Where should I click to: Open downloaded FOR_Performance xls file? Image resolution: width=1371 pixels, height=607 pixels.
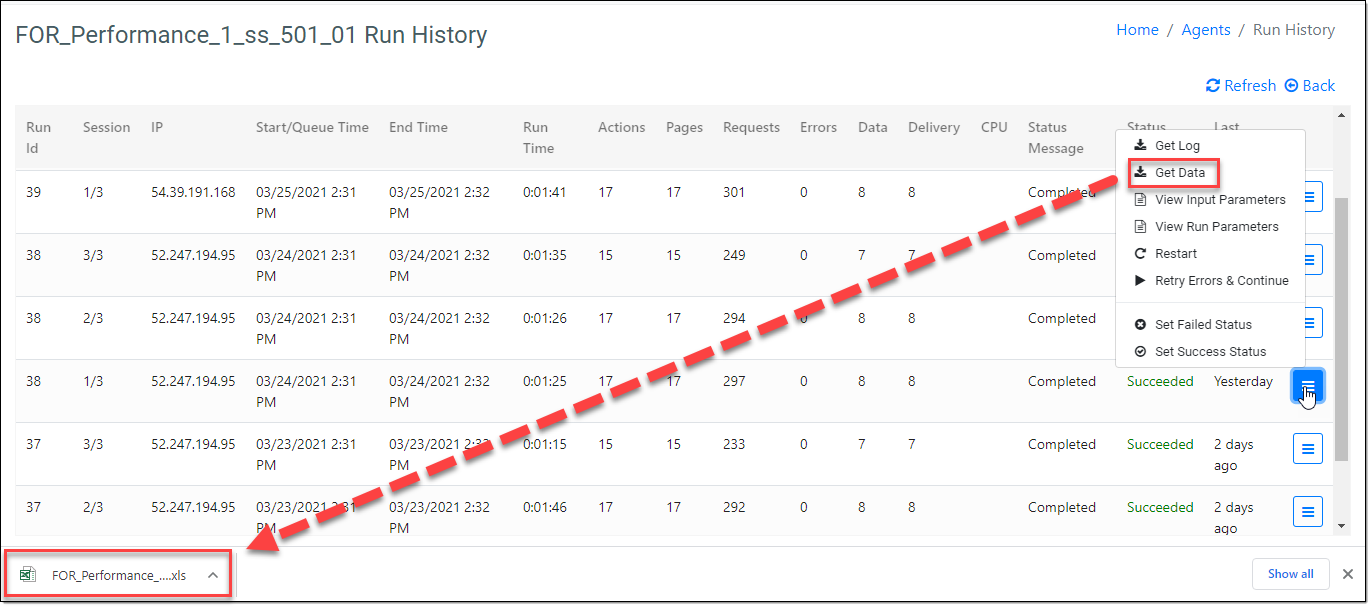(x=105, y=575)
